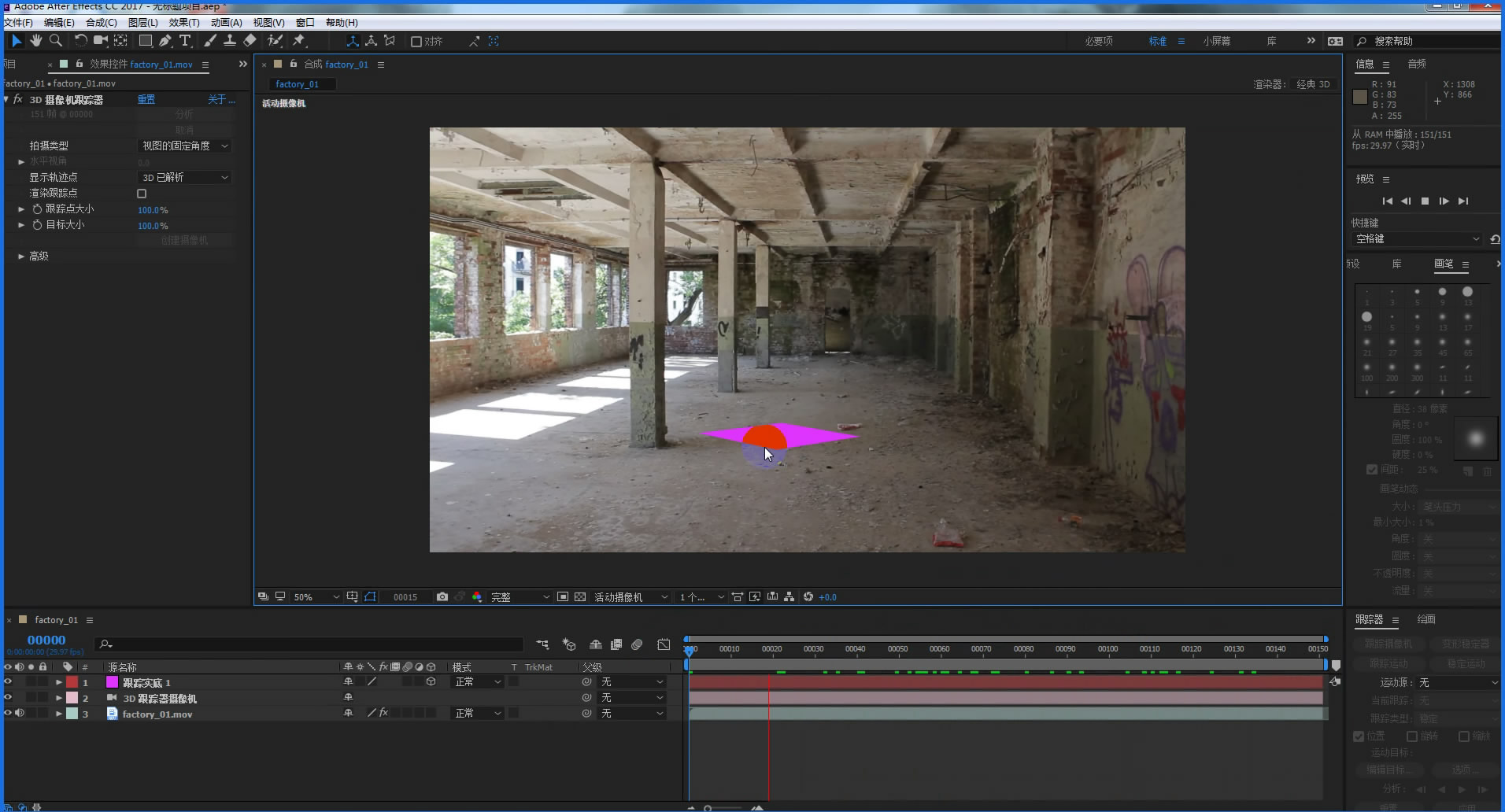The image size is (1505, 812).
Task: Open the 文件(F) menu
Action: click(18, 23)
